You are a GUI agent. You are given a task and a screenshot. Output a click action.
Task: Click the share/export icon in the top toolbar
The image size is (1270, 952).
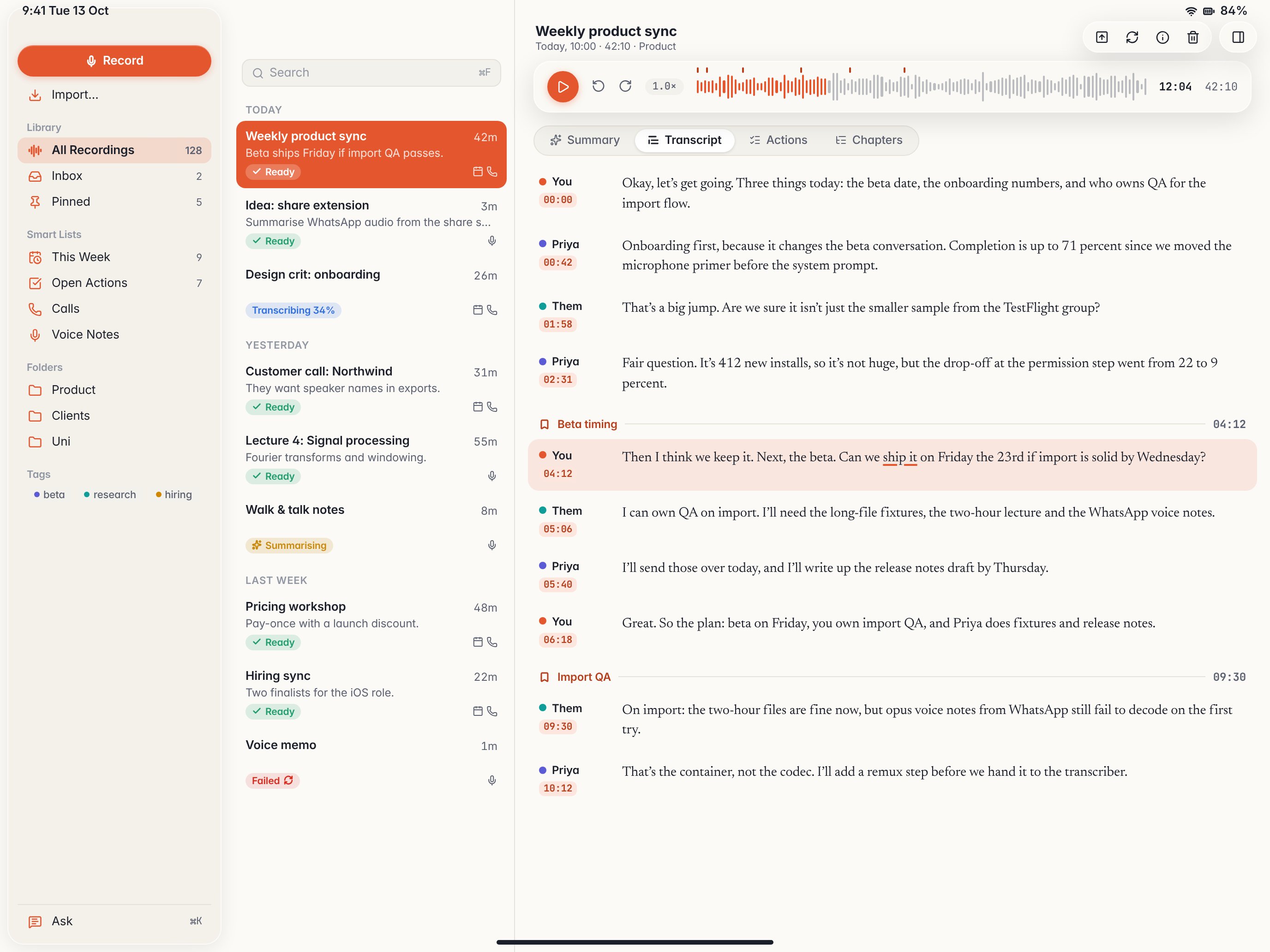click(x=1101, y=37)
